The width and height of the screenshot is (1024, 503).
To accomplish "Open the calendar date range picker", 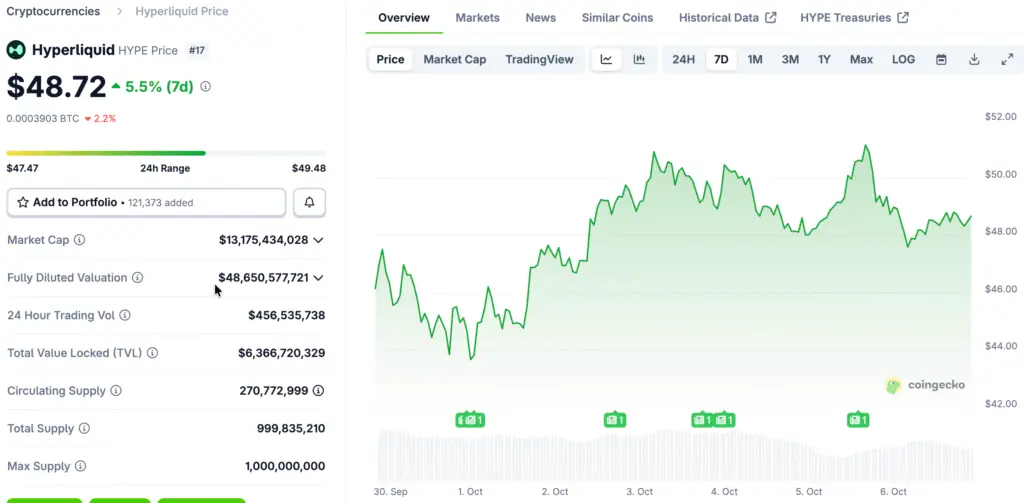I will 941,60.
